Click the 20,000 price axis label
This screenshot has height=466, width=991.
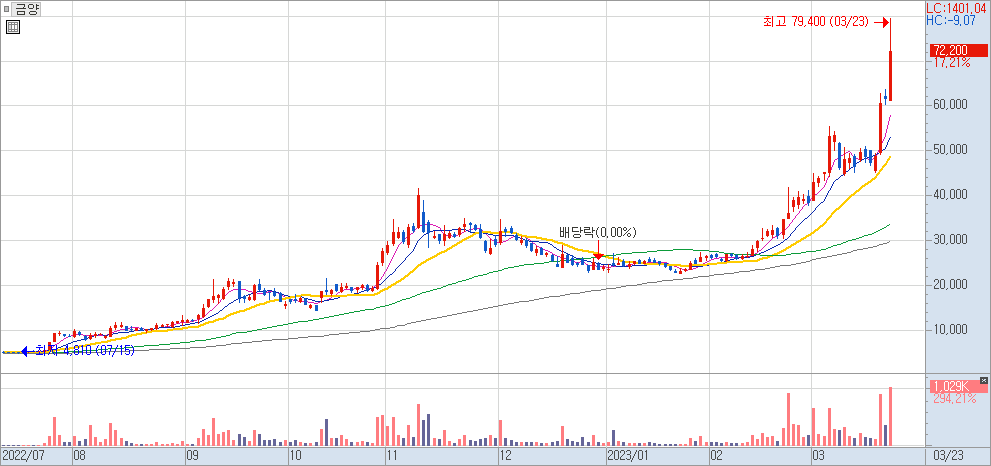(949, 285)
